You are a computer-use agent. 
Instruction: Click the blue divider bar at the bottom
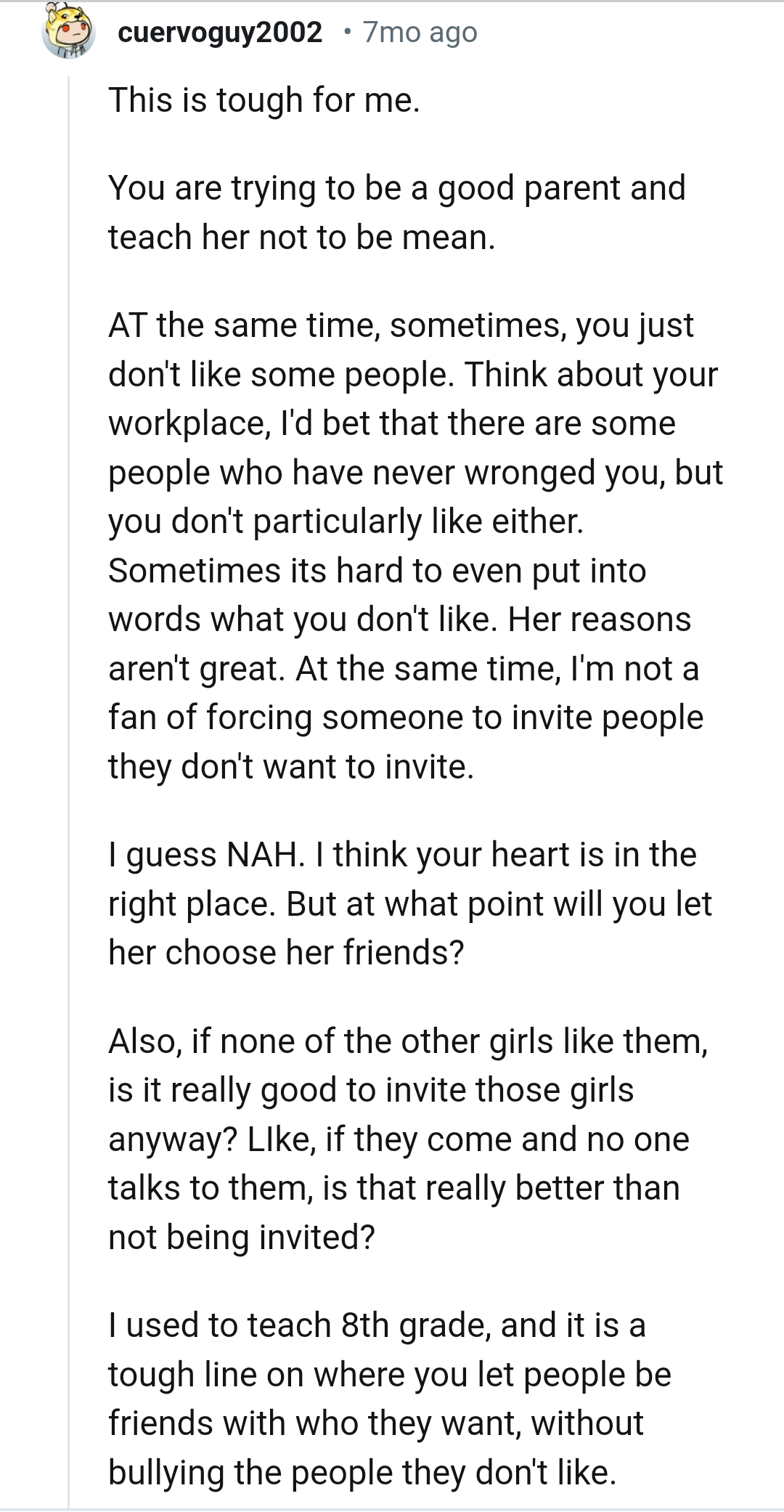click(392, 1509)
